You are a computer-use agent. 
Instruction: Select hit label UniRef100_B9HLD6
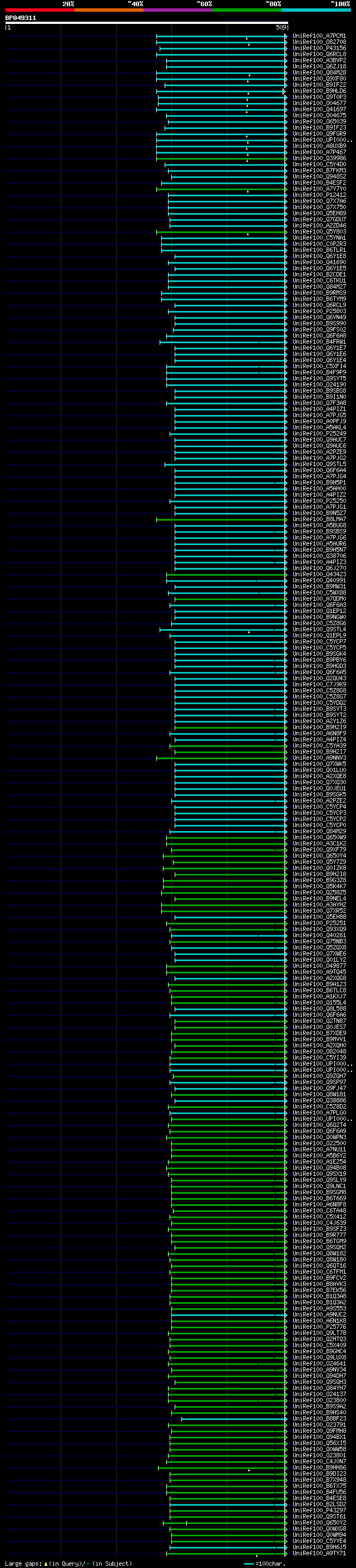(x=319, y=91)
